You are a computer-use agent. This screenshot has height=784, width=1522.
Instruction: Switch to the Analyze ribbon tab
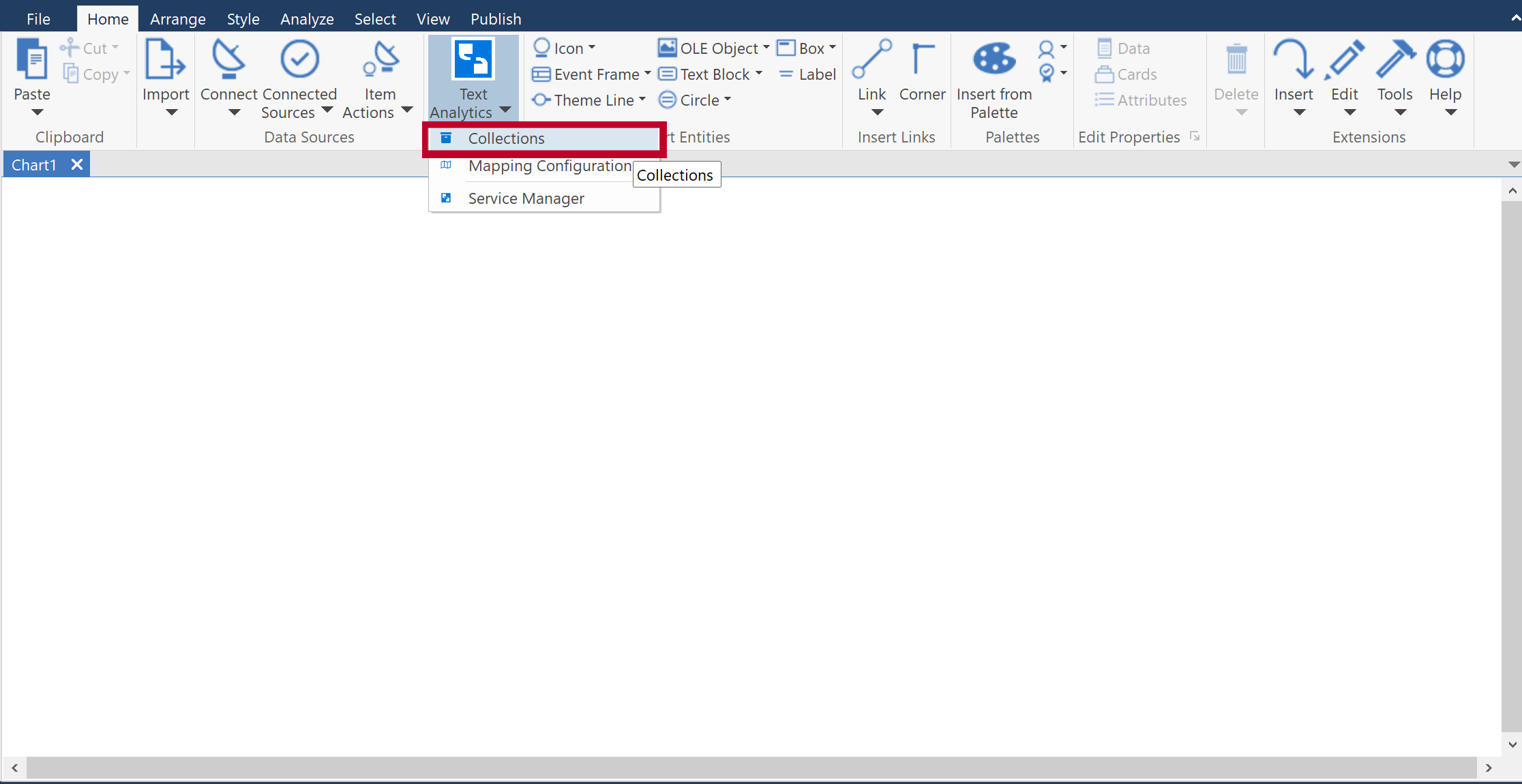coord(307,18)
